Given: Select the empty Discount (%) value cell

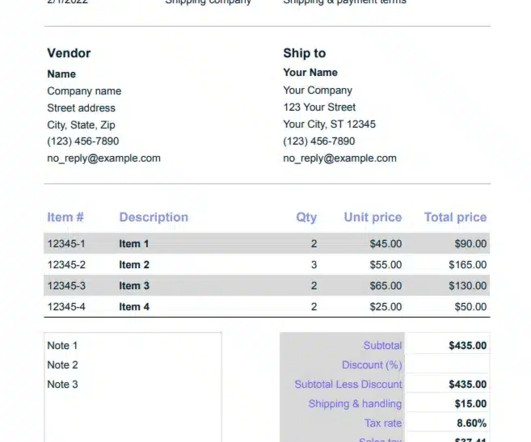Looking at the screenshot, I should tap(447, 365).
